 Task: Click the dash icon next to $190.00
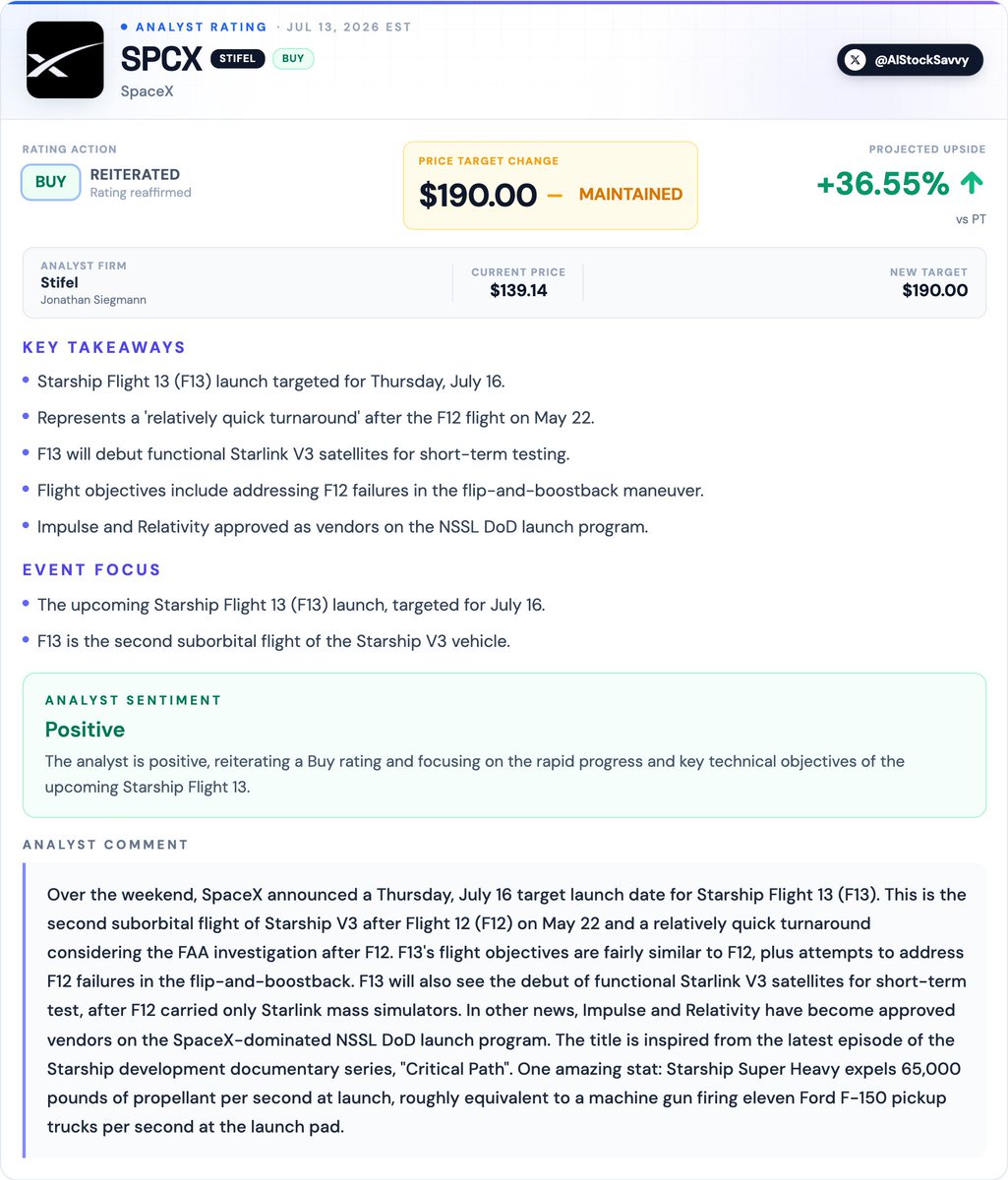click(x=555, y=195)
